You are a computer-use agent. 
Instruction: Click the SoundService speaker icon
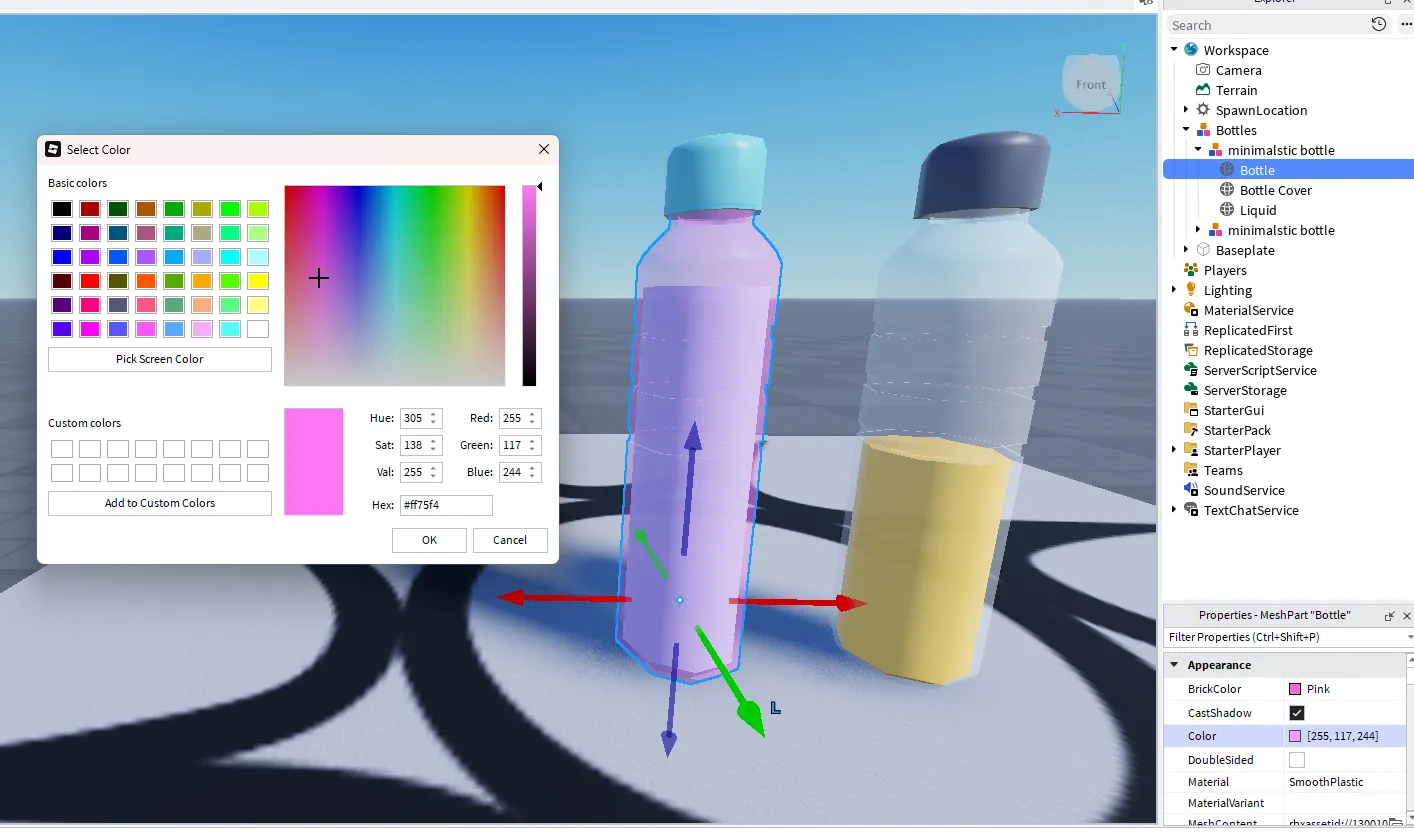pos(1190,490)
